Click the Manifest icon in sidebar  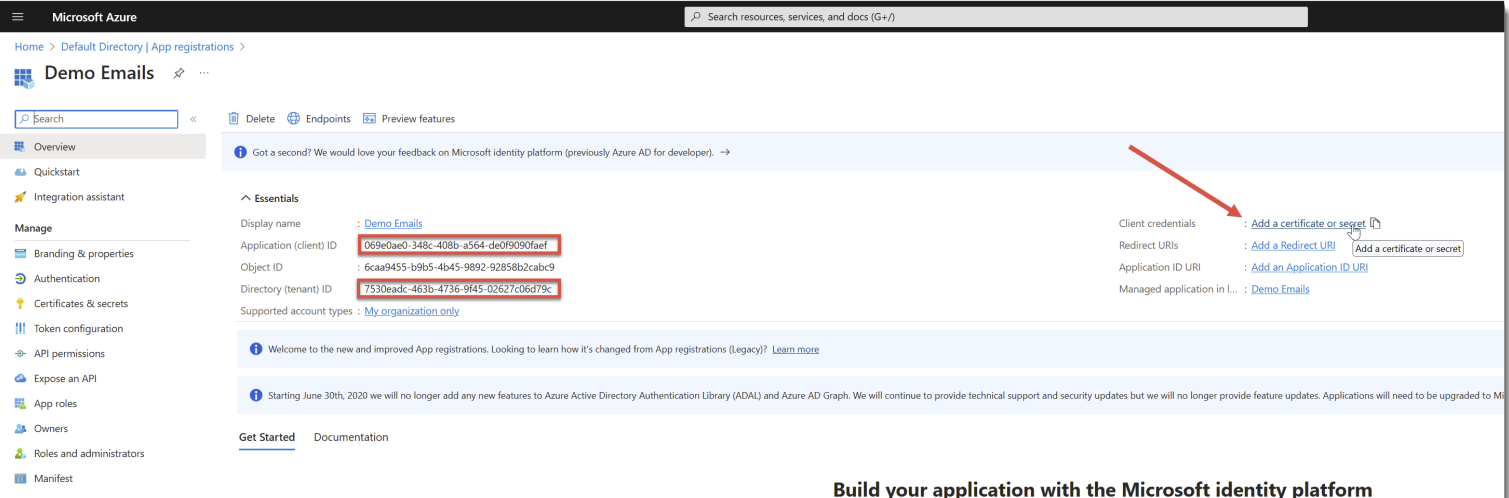click(20, 479)
